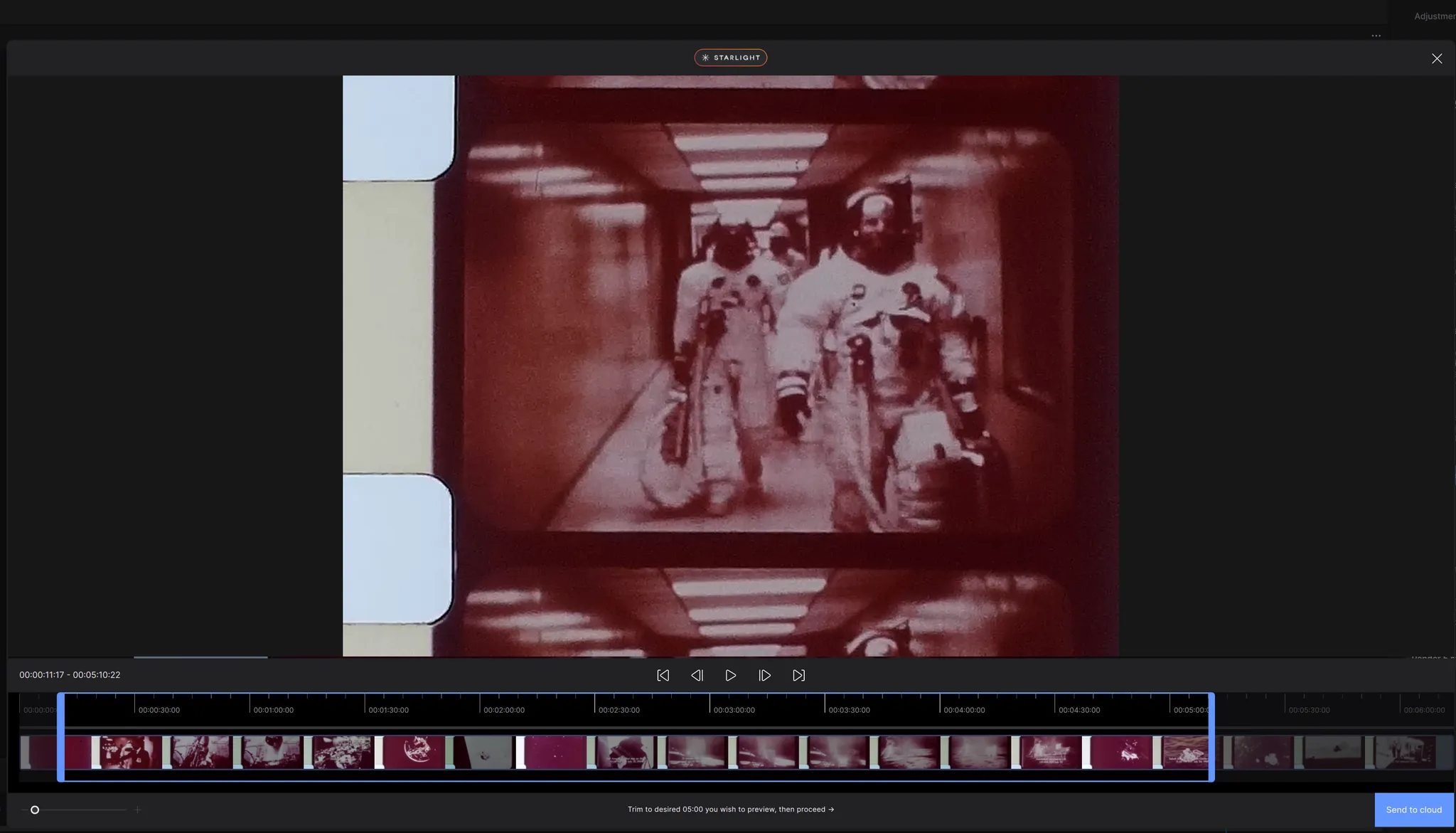Step forward one frame
This screenshot has width=1456, height=833.
764,675
